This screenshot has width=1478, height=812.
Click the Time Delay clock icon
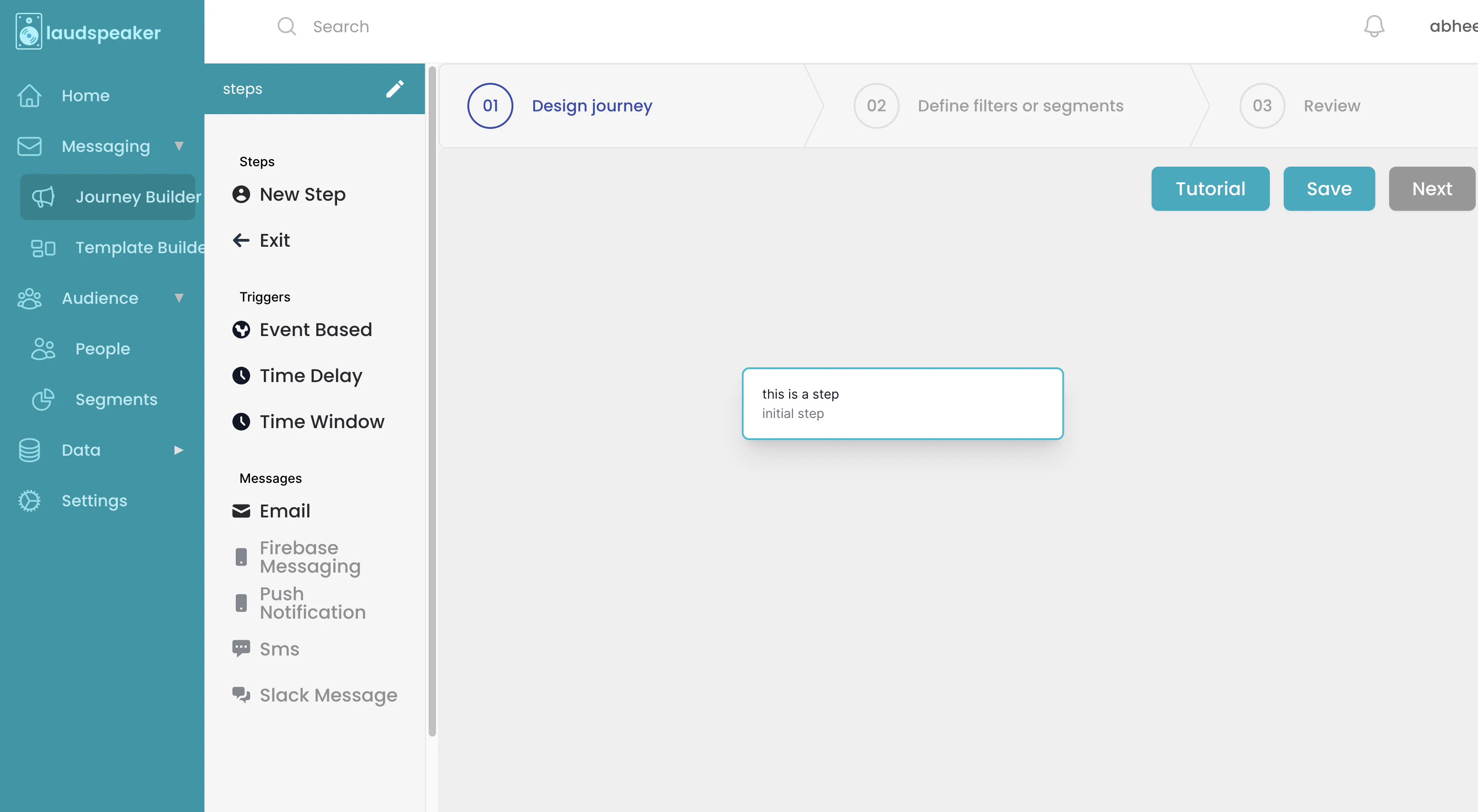click(x=241, y=376)
